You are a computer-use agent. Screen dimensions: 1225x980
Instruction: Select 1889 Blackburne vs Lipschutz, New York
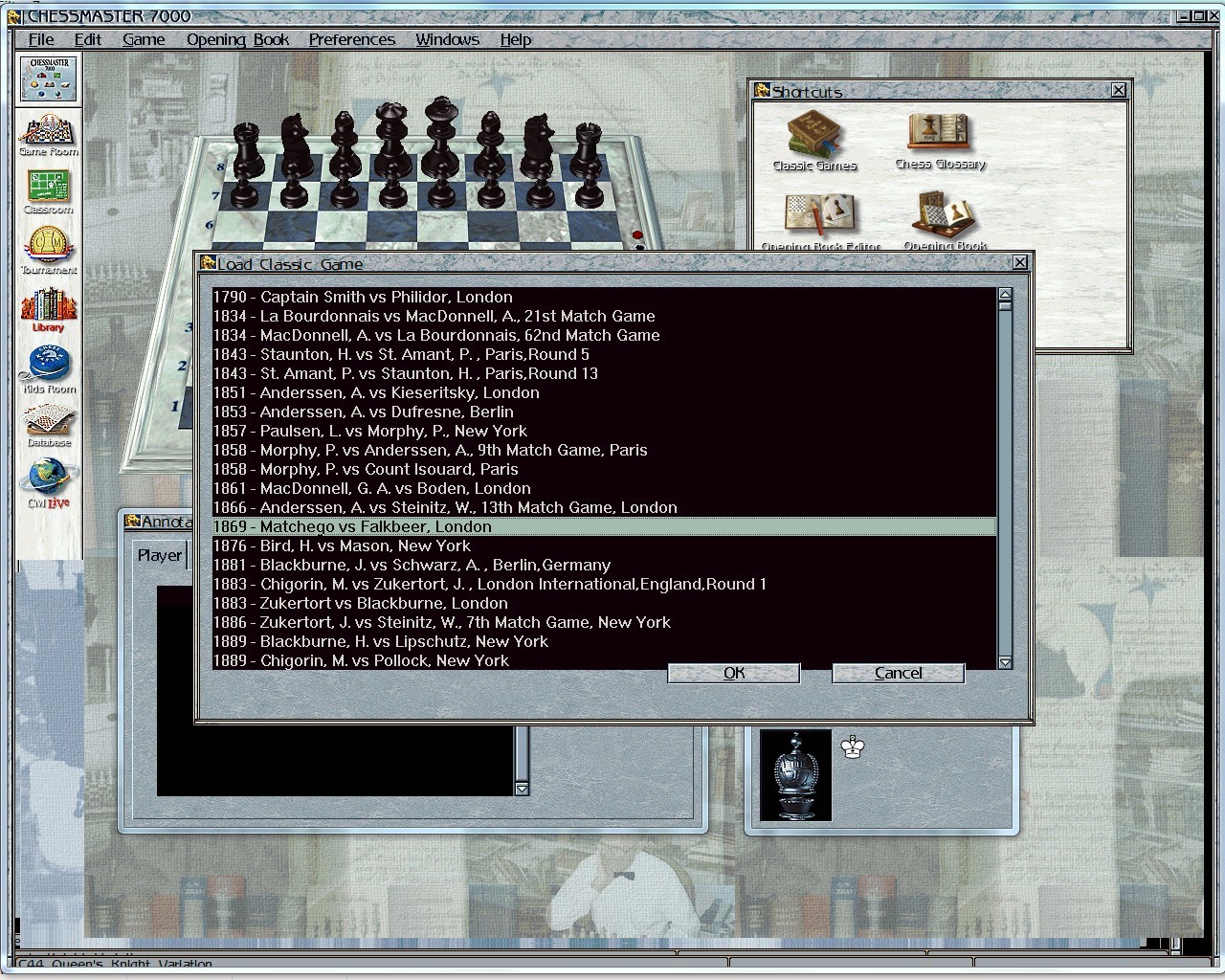pos(604,641)
